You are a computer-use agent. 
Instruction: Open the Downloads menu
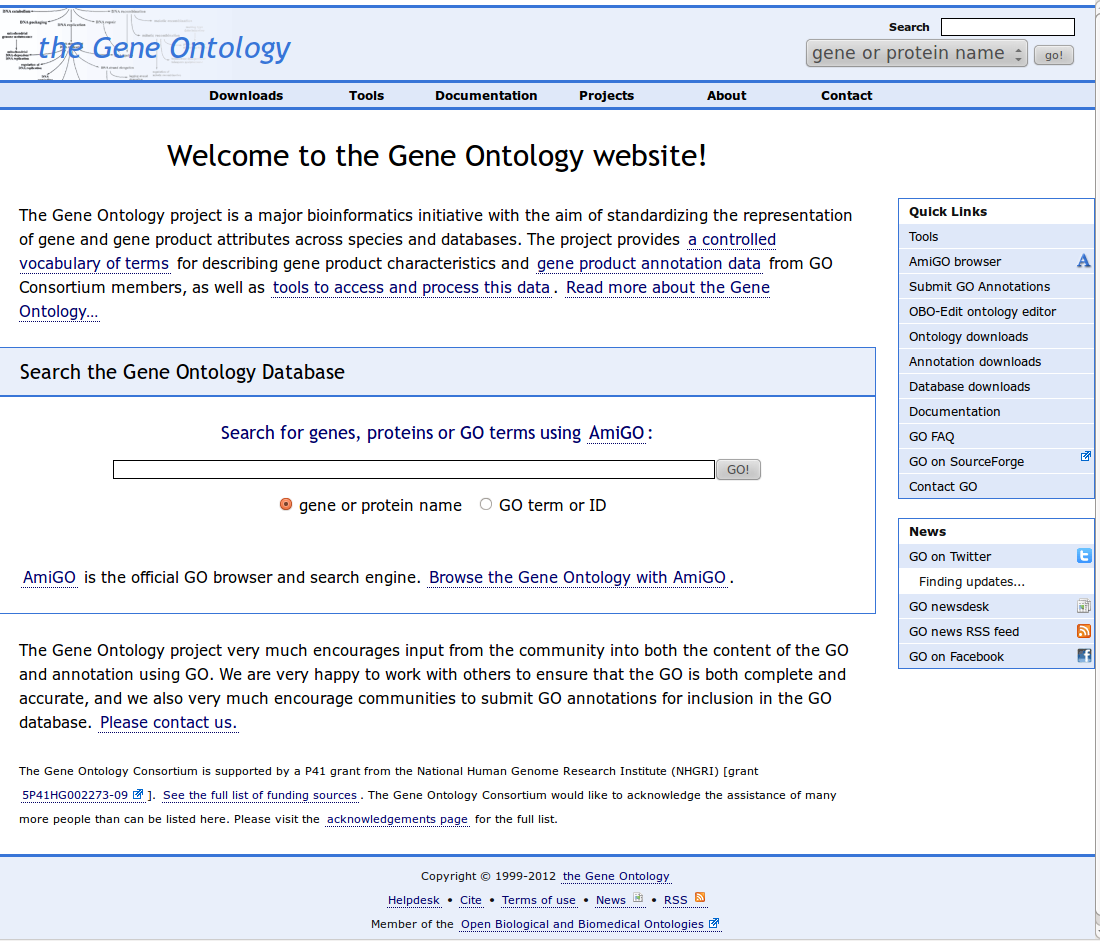click(x=246, y=95)
